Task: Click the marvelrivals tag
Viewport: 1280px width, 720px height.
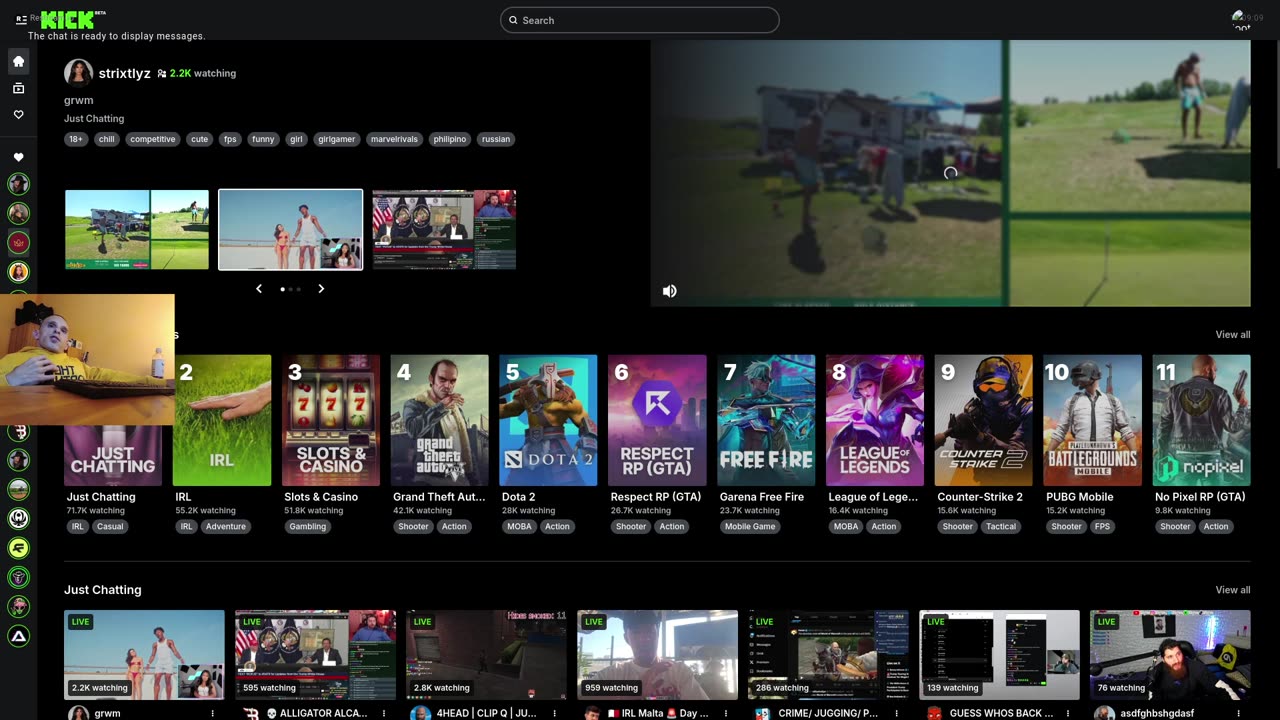Action: pyautogui.click(x=394, y=139)
